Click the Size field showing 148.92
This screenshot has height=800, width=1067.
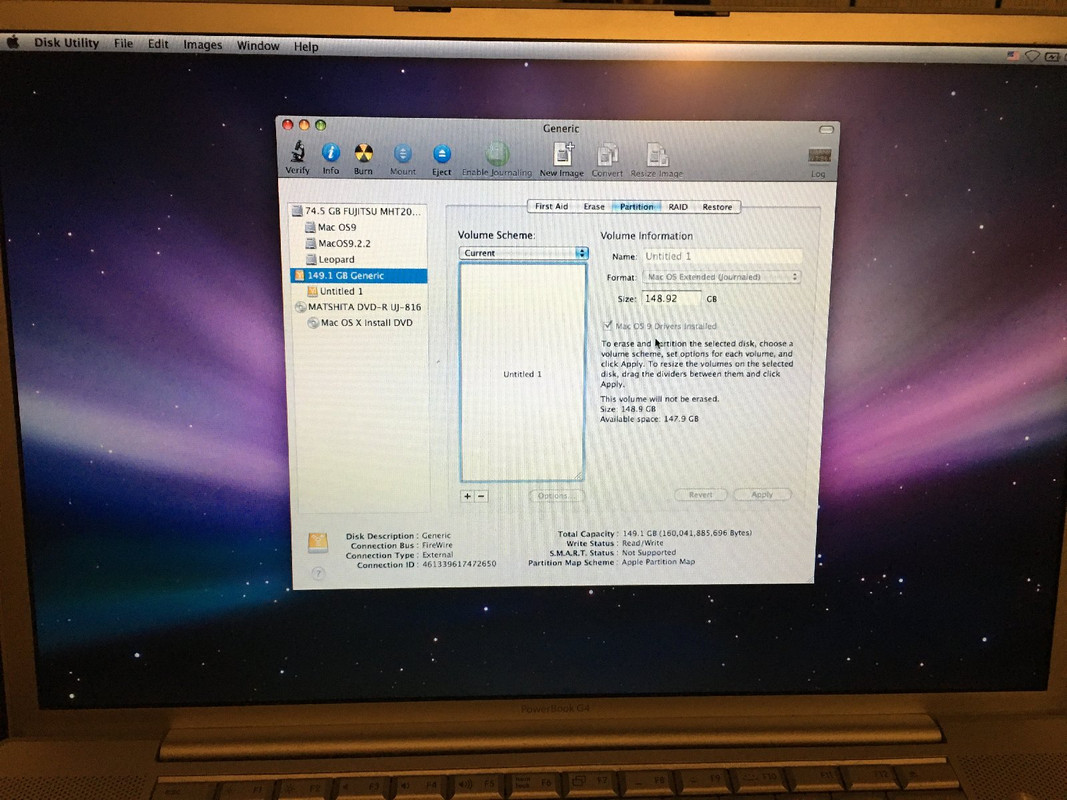tap(671, 299)
